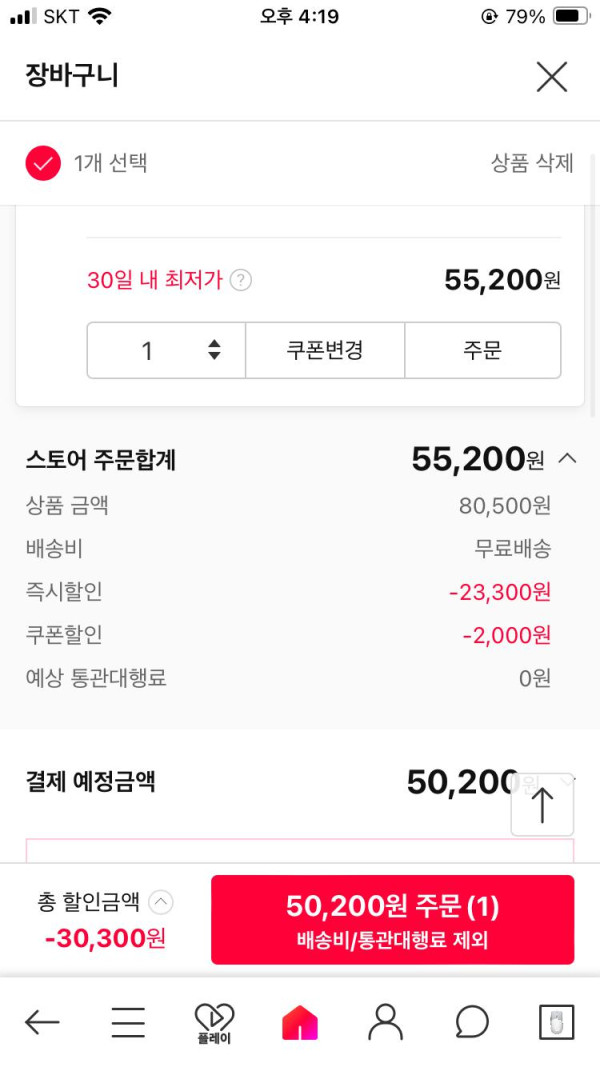This screenshot has height=1067, width=600.
Task: Tap 상품 삭제 to delete items
Action: [532, 163]
